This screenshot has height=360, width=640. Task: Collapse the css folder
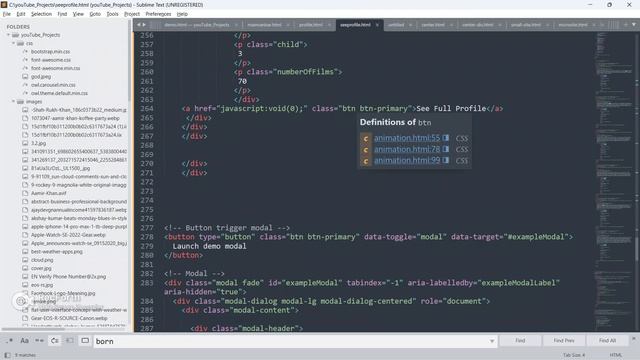pyautogui.click(x=13, y=43)
